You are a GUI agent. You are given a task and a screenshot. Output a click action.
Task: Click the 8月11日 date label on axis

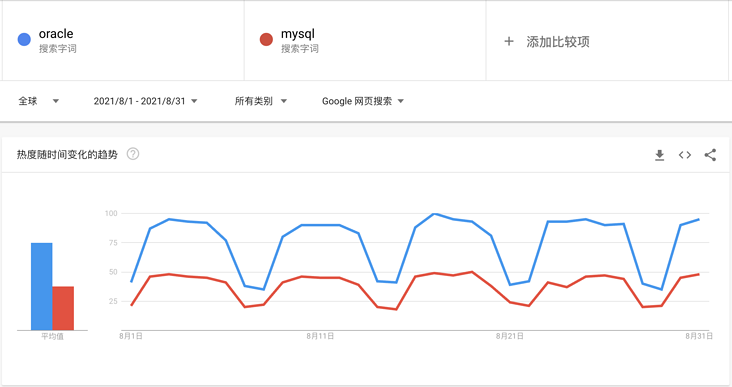[x=320, y=336]
